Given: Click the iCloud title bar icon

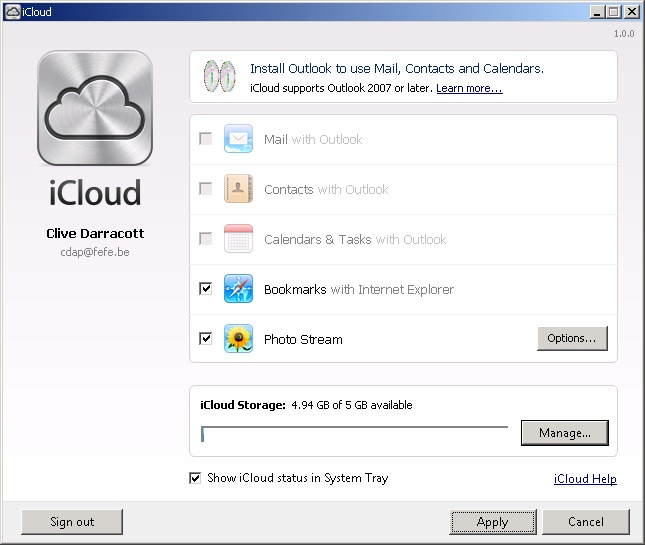Looking at the screenshot, I should [x=11, y=12].
